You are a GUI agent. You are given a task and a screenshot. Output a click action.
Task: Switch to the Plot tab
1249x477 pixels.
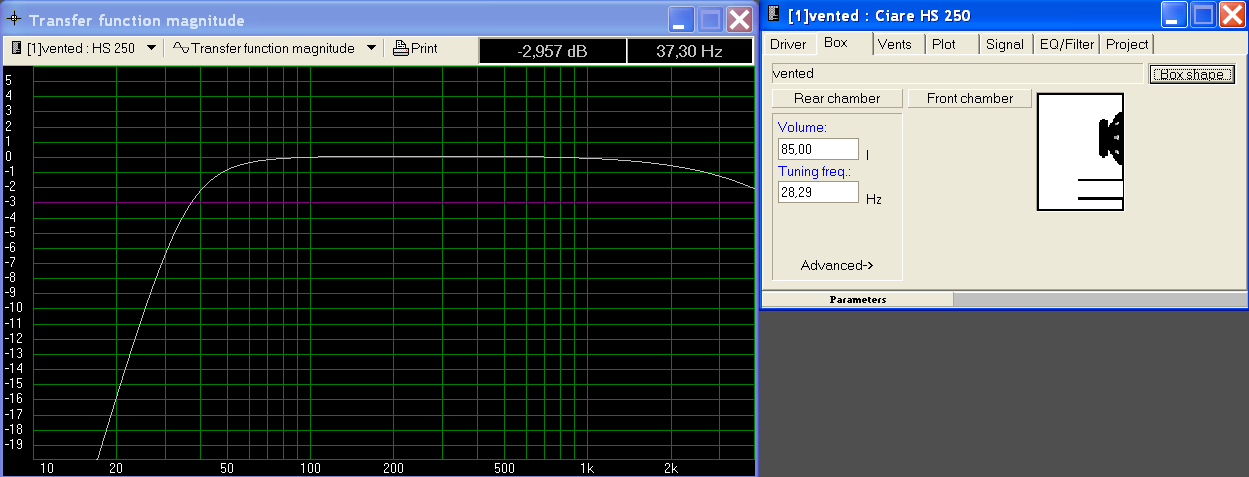click(x=944, y=44)
